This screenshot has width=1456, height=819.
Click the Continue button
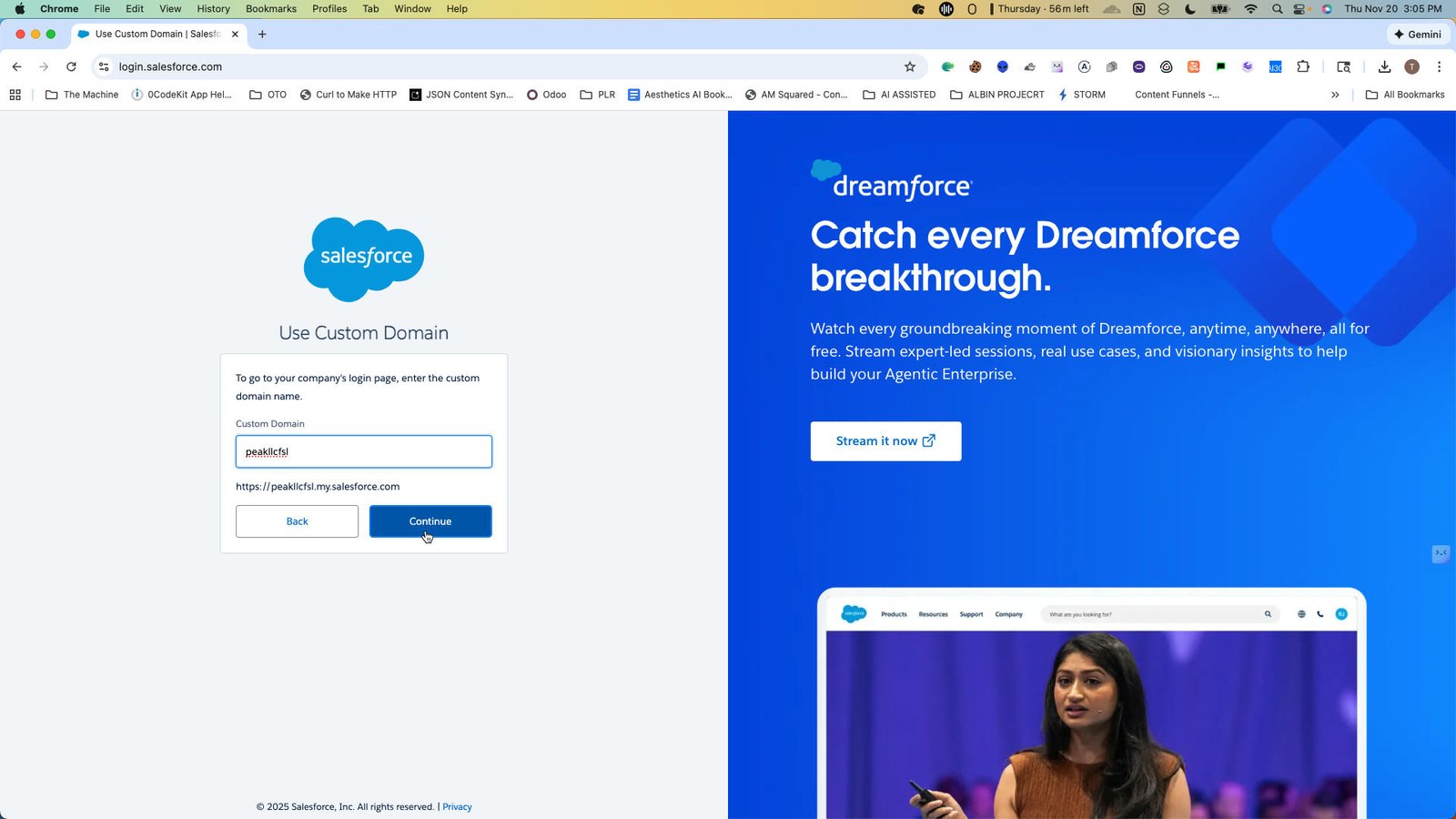(x=430, y=521)
